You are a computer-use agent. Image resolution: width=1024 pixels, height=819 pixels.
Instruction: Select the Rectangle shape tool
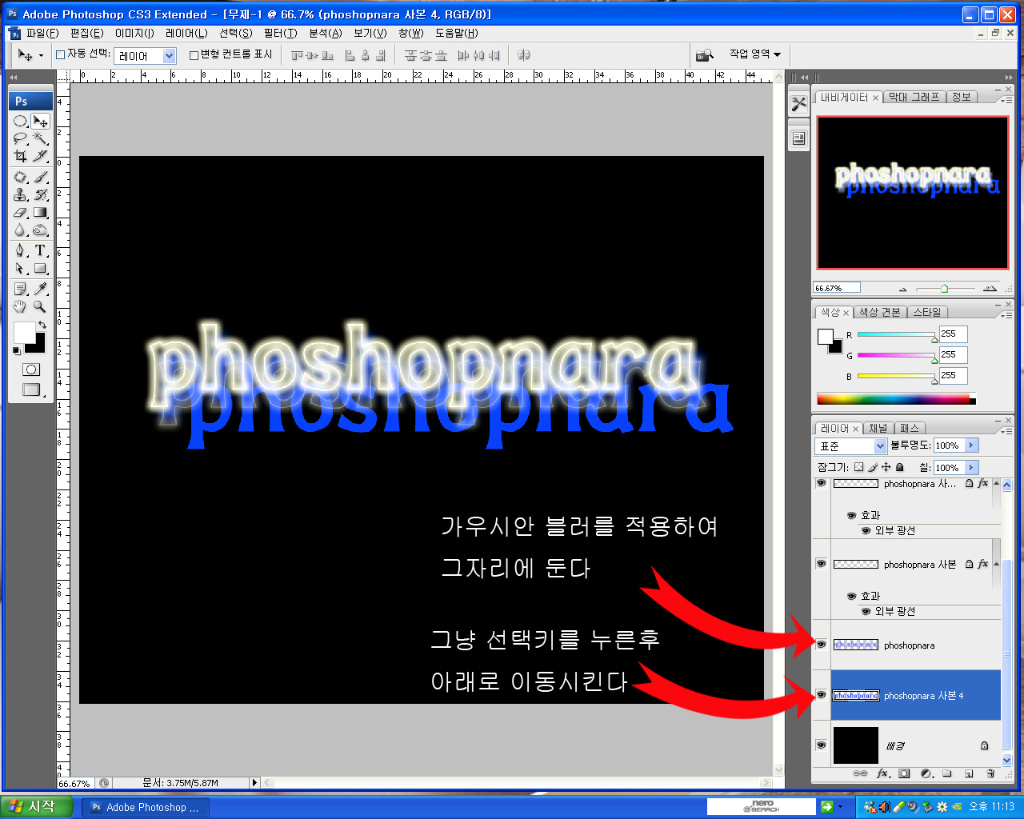40,268
